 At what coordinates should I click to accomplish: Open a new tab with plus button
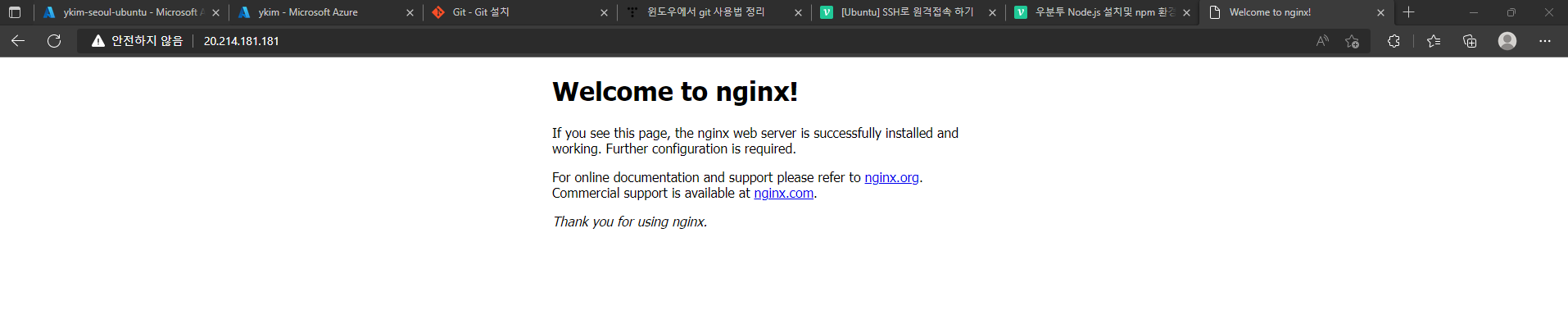(x=1409, y=12)
